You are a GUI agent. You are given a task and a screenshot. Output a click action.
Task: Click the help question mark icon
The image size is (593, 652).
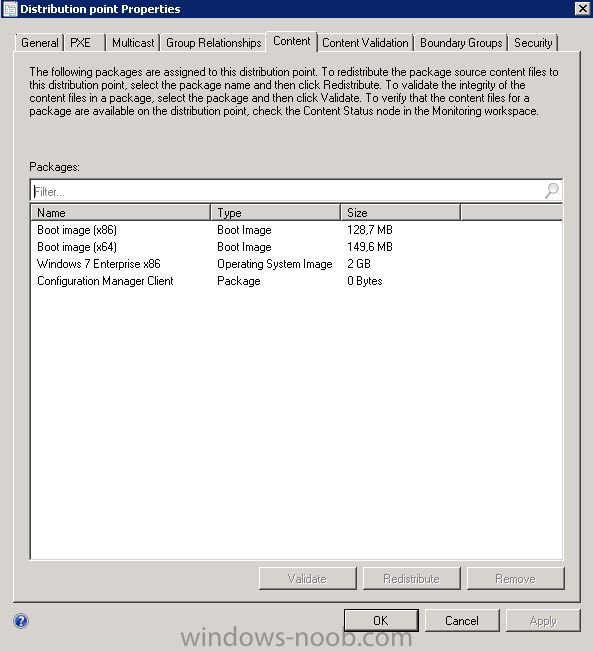click(x=21, y=621)
